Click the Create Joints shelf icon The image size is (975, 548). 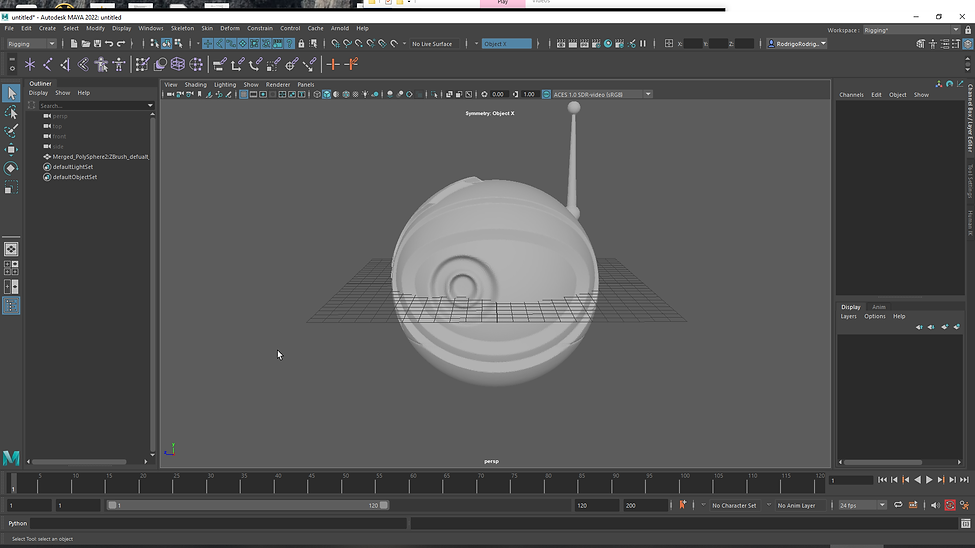coord(47,64)
